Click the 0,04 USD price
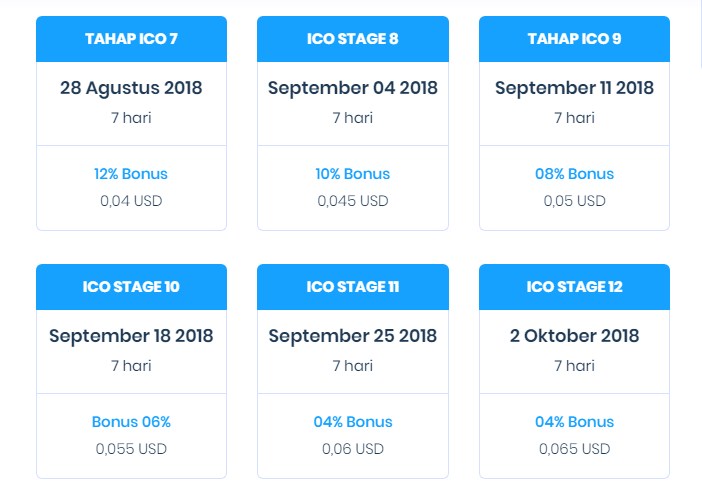 131,201
